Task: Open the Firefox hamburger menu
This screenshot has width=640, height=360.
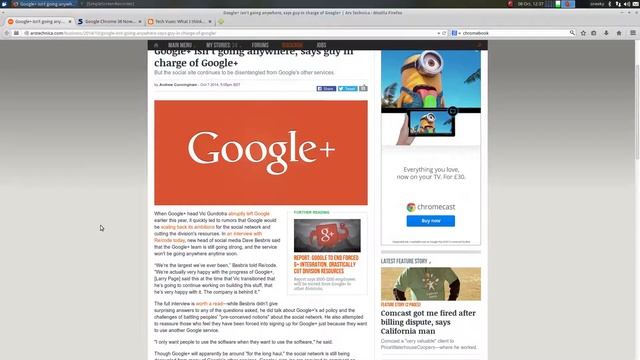Action: pyautogui.click(x=633, y=33)
